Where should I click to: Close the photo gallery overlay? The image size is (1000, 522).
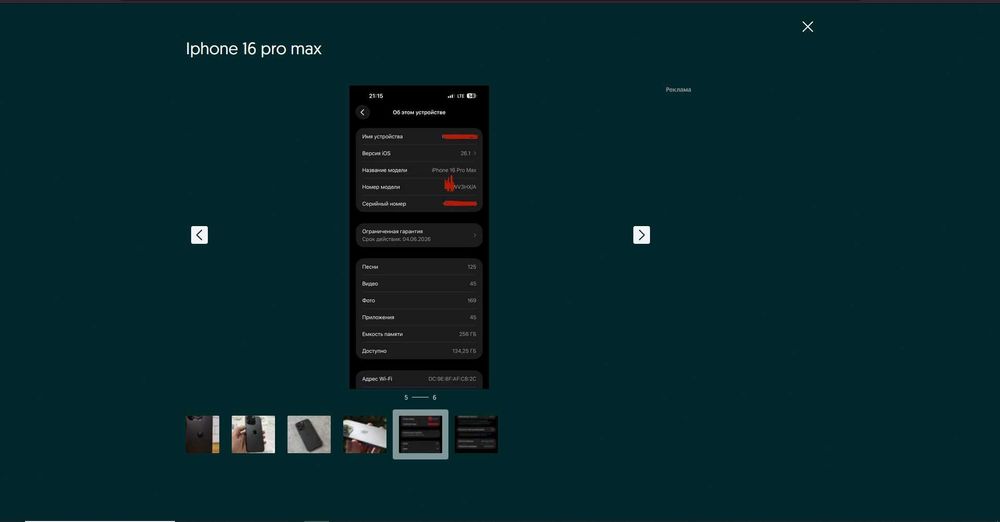(x=807, y=26)
